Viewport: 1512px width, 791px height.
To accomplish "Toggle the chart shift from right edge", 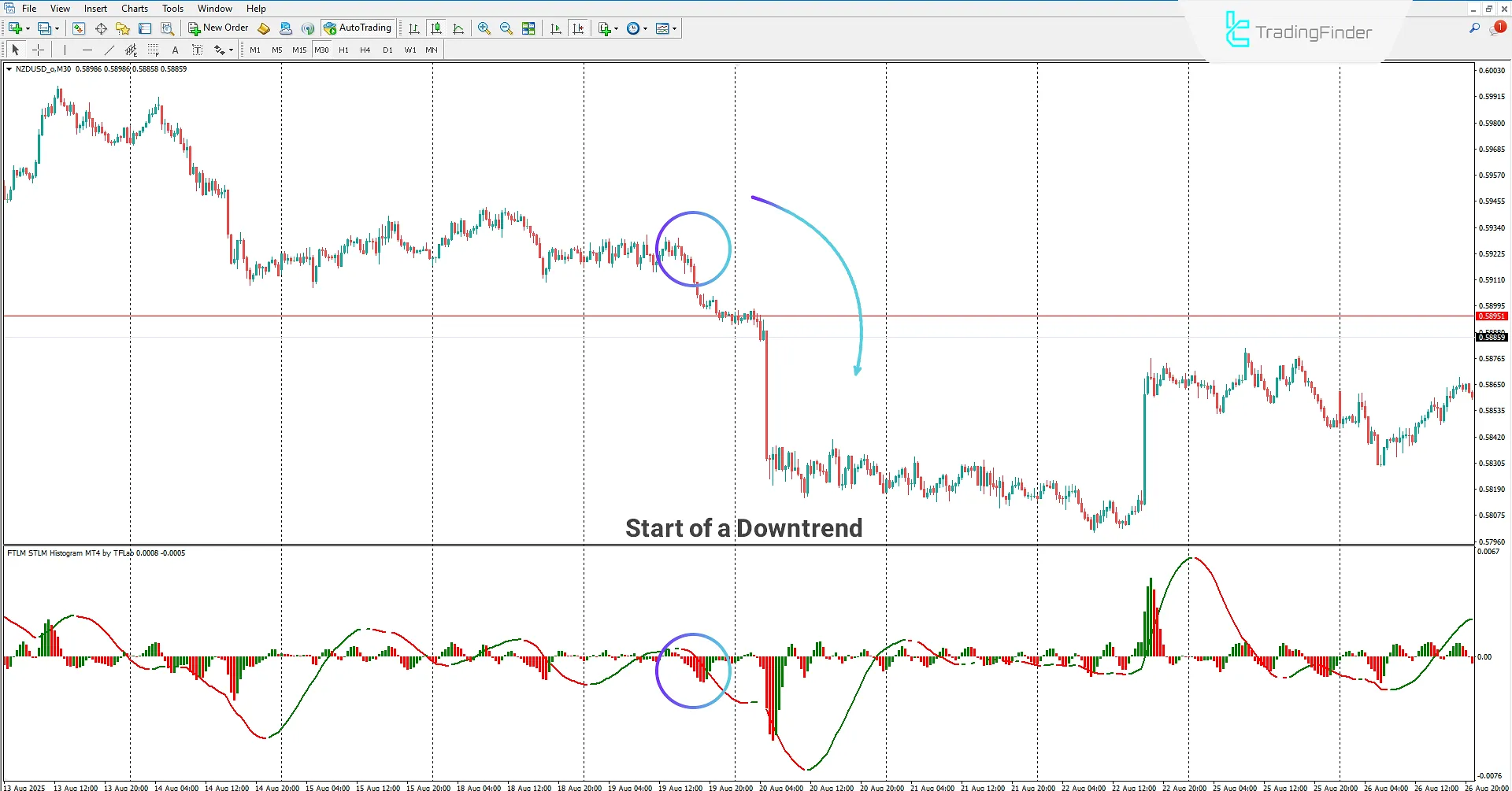I will pos(579,28).
